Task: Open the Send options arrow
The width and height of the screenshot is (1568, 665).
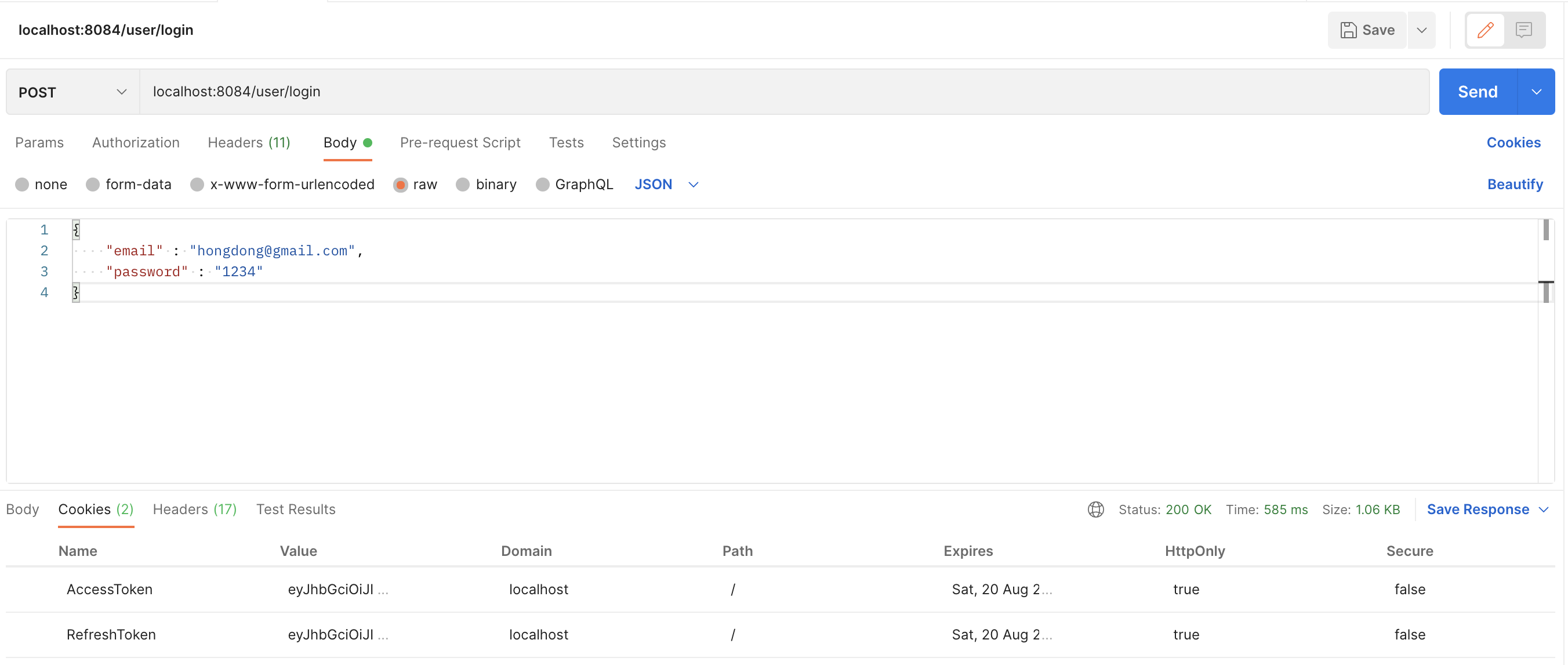Action: tap(1536, 92)
